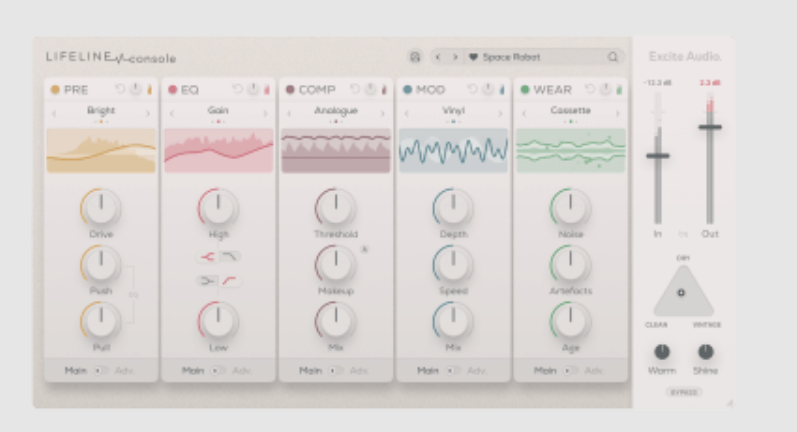Favorite the Space Robot preset with the heart icon
The width and height of the screenshot is (797, 432).
click(473, 57)
